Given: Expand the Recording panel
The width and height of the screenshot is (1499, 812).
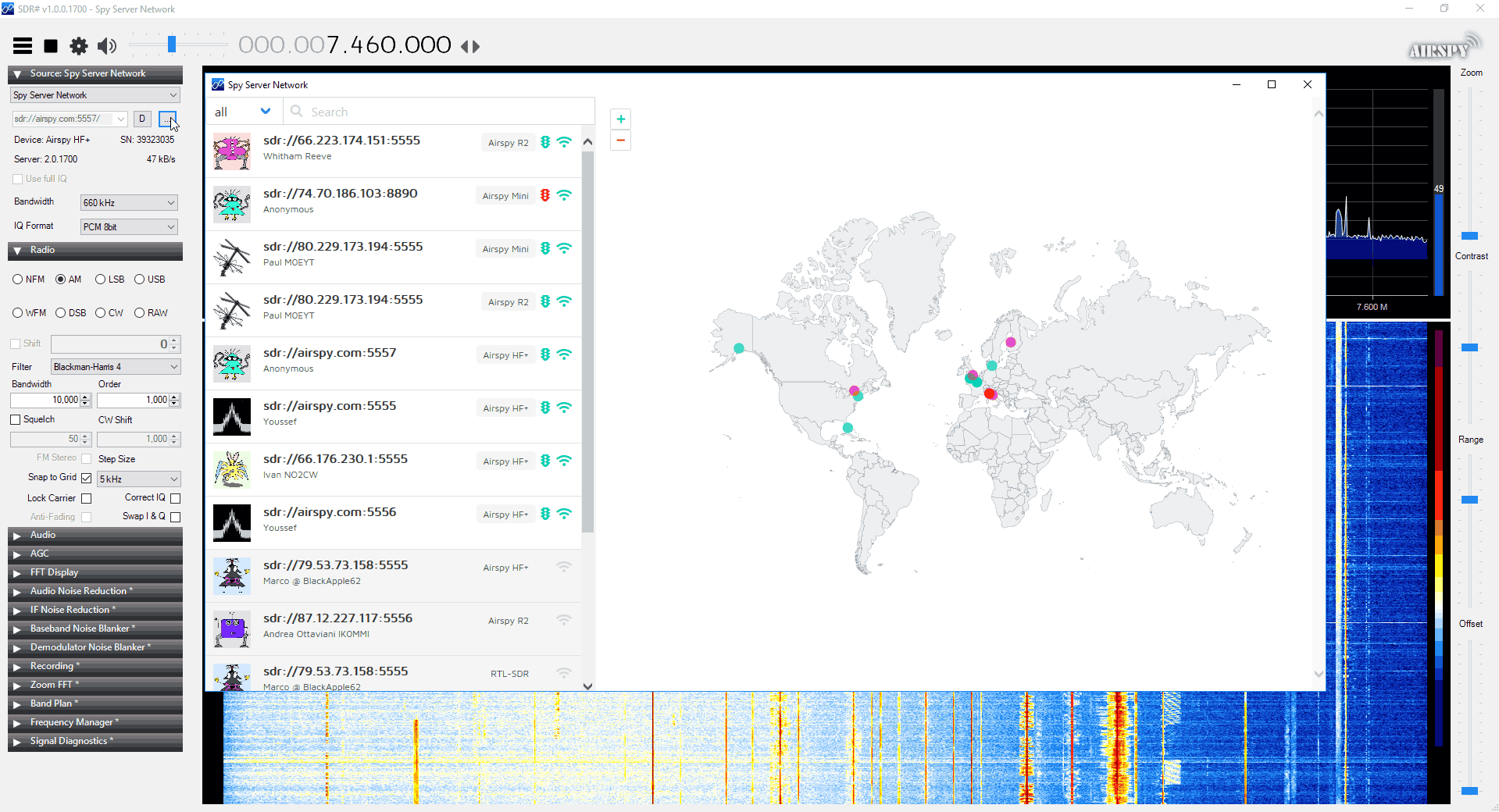Looking at the screenshot, I should pyautogui.click(x=95, y=667).
